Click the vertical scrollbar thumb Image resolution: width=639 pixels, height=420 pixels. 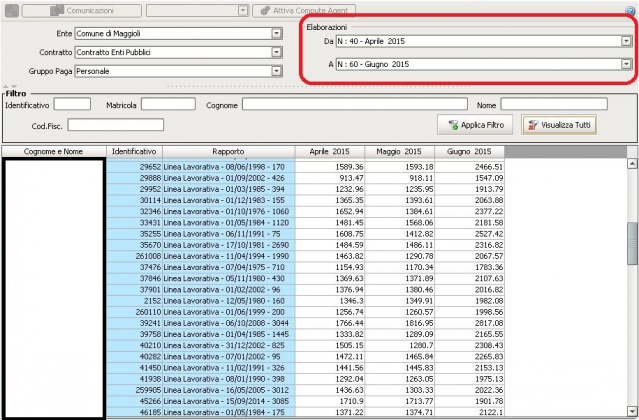[632, 244]
